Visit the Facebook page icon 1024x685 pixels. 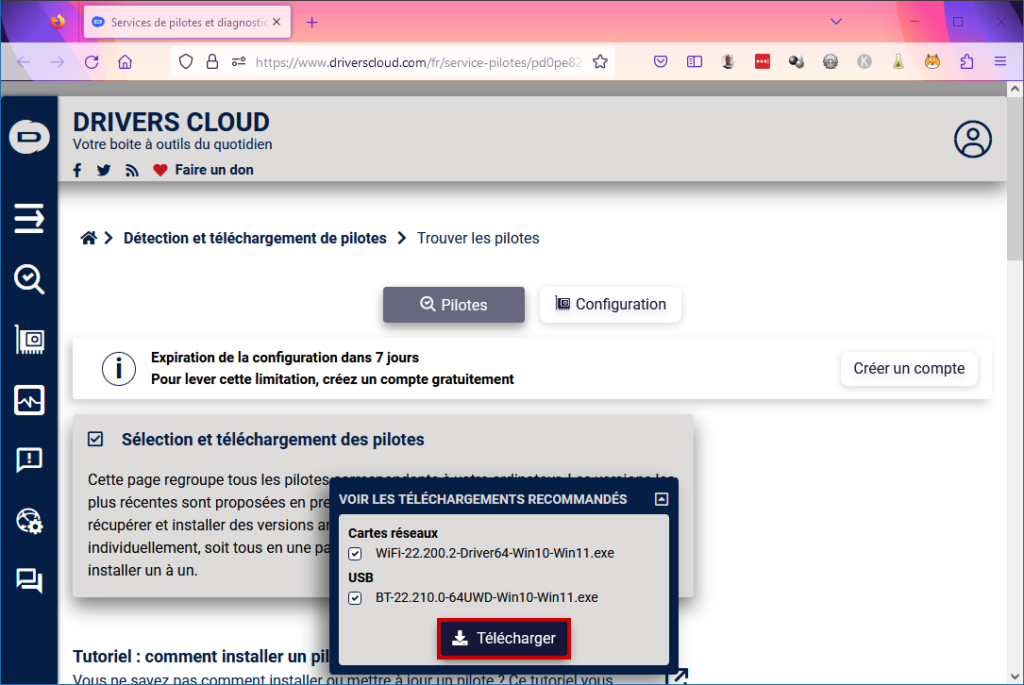(77, 170)
